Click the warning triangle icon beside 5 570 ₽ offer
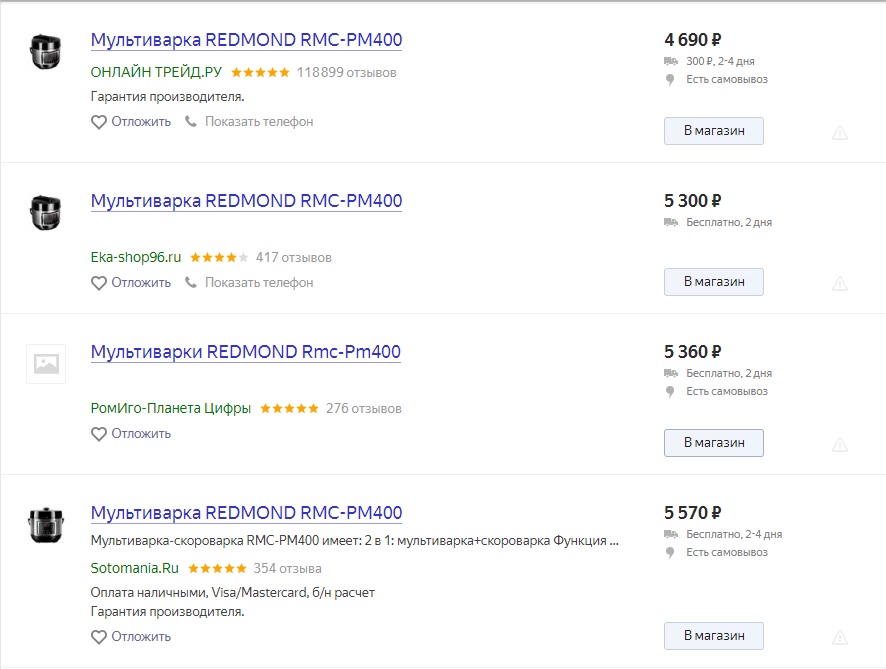Screen dimensions: 886x669 [x=840, y=638]
